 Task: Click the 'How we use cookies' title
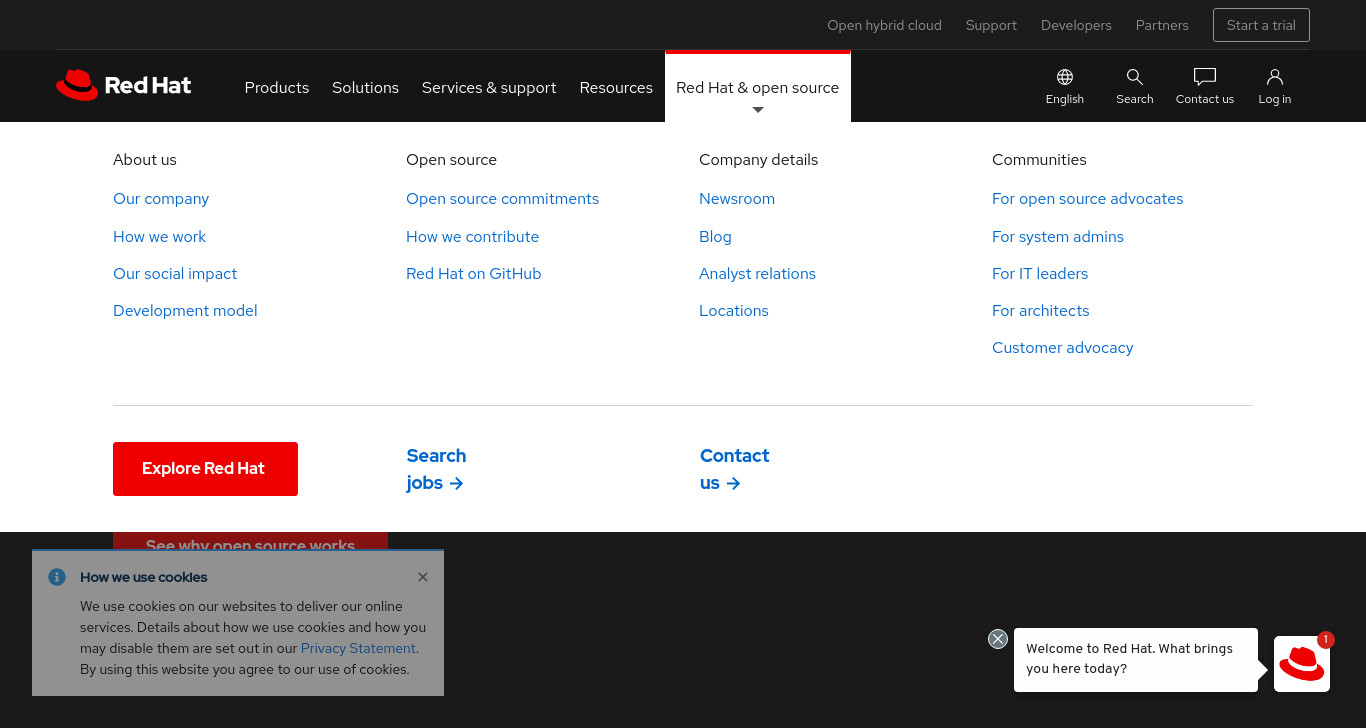144,577
